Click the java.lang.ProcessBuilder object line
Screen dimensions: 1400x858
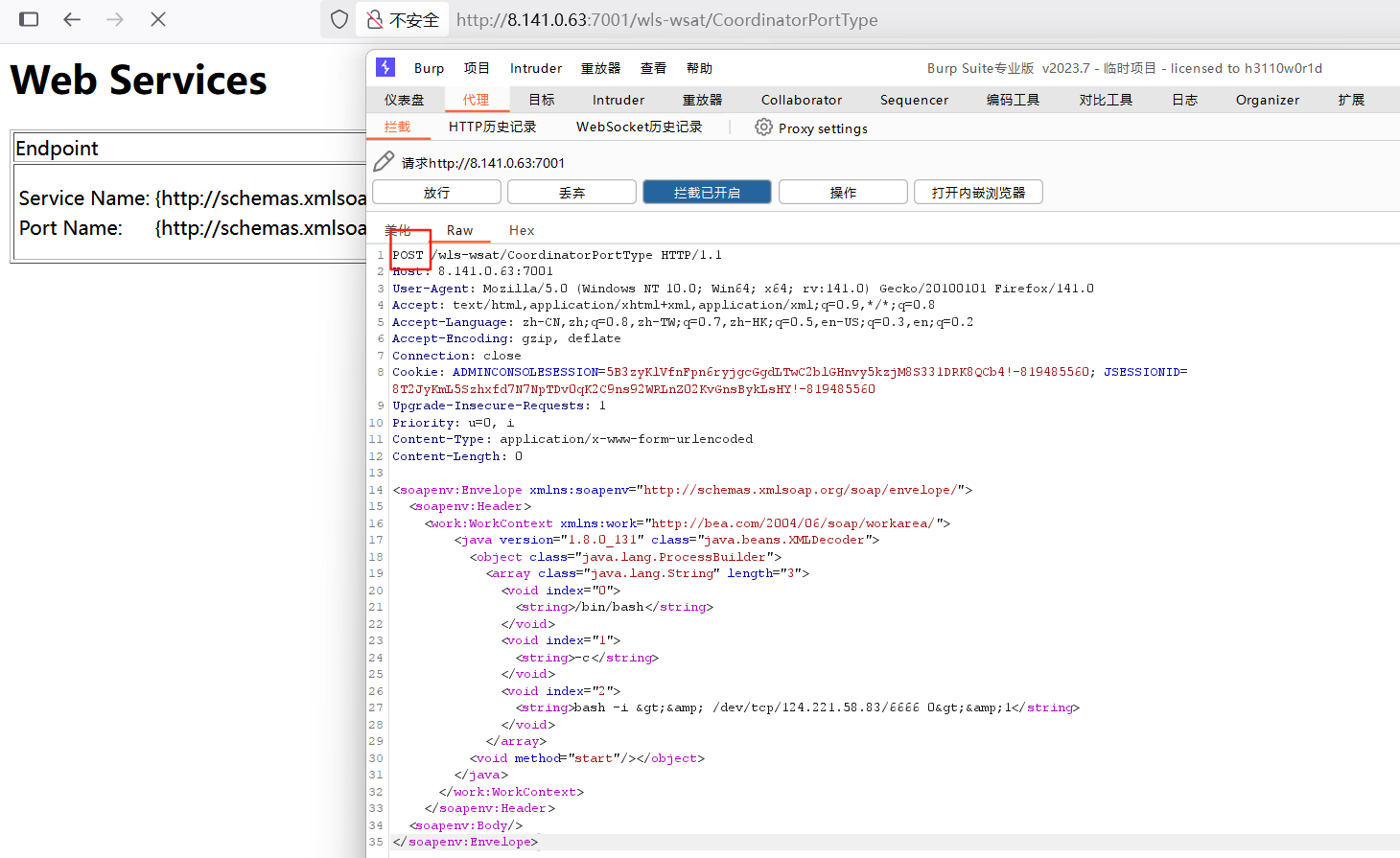[x=625, y=557]
